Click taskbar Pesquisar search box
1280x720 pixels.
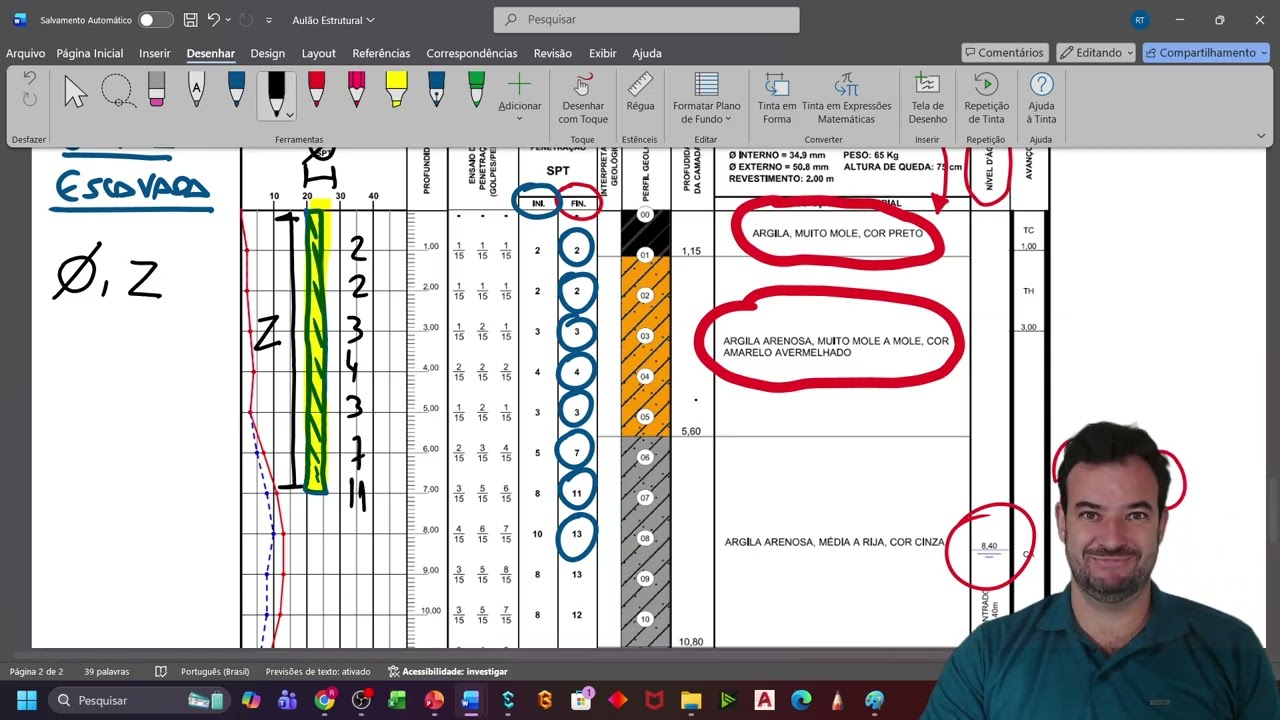tap(139, 700)
